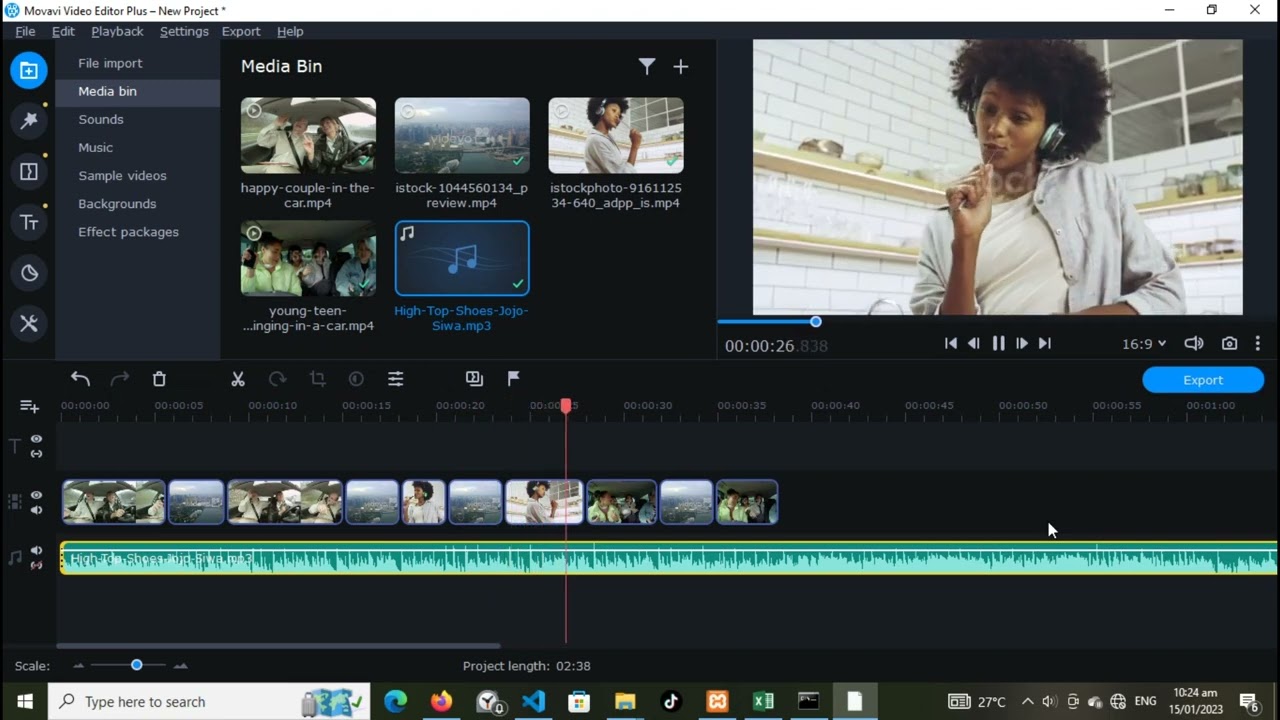
Task: Click the Rotate icon in timeline toolbar
Action: point(278,379)
